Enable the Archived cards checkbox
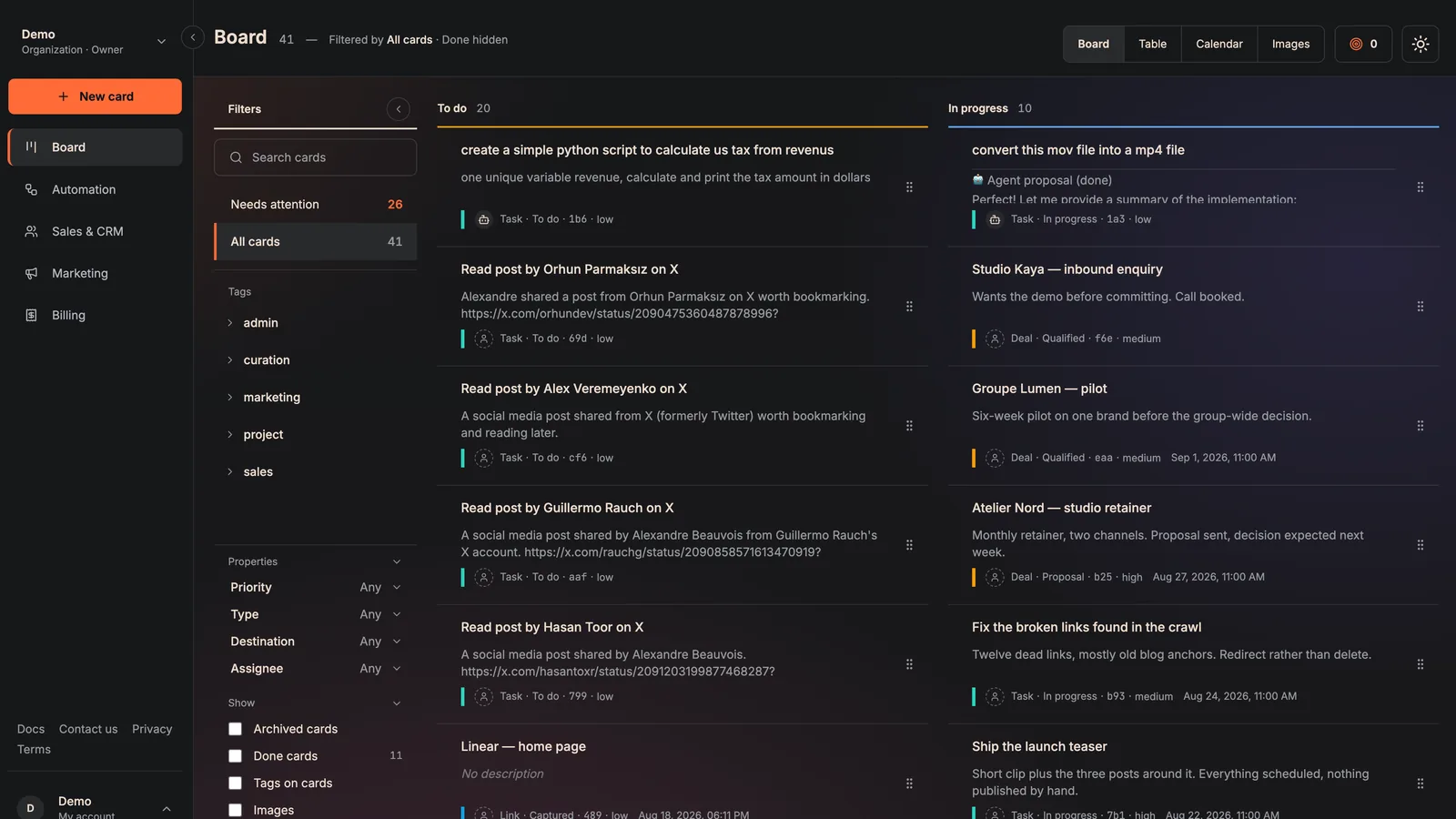The image size is (1456, 819). 235,729
